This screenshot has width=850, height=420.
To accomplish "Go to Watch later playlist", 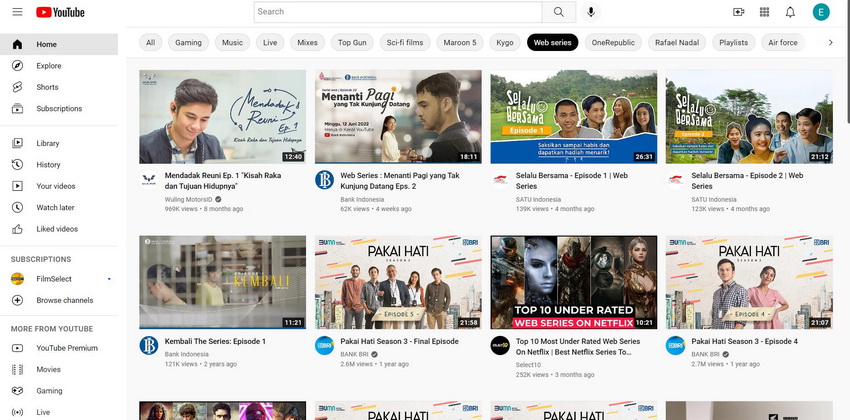I will pyautogui.click(x=55, y=207).
